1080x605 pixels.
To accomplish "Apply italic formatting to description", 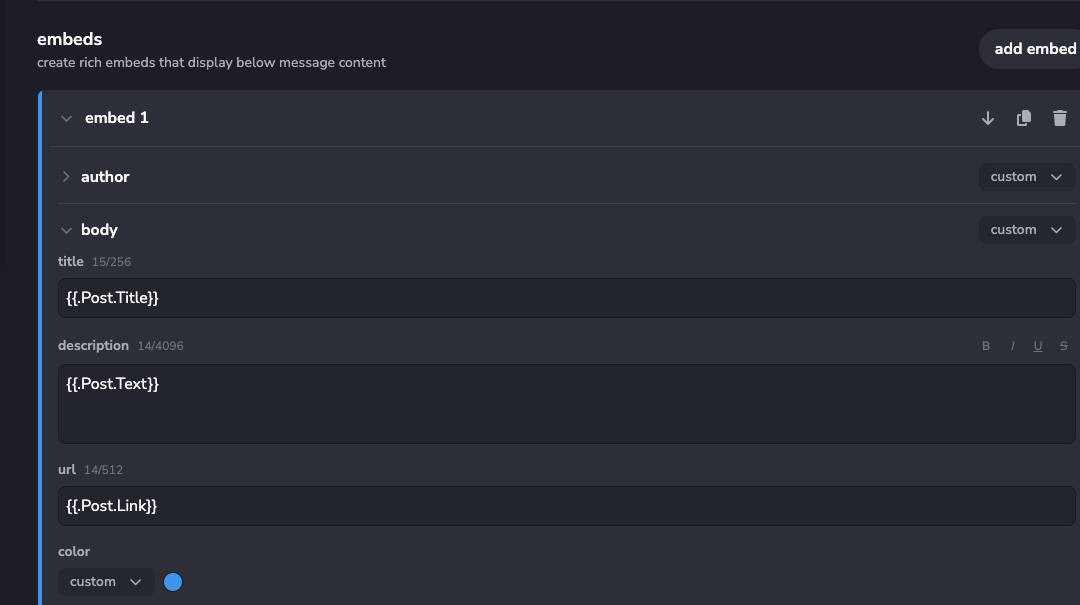I will pos(1012,346).
